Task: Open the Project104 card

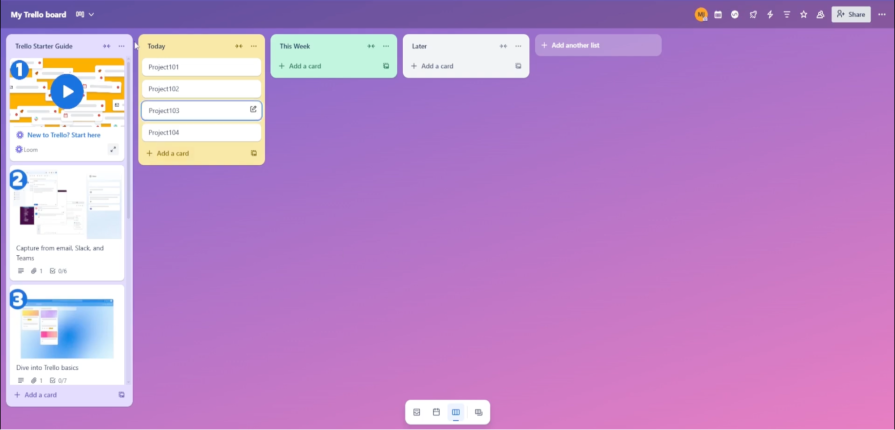Action: pyautogui.click(x=201, y=132)
